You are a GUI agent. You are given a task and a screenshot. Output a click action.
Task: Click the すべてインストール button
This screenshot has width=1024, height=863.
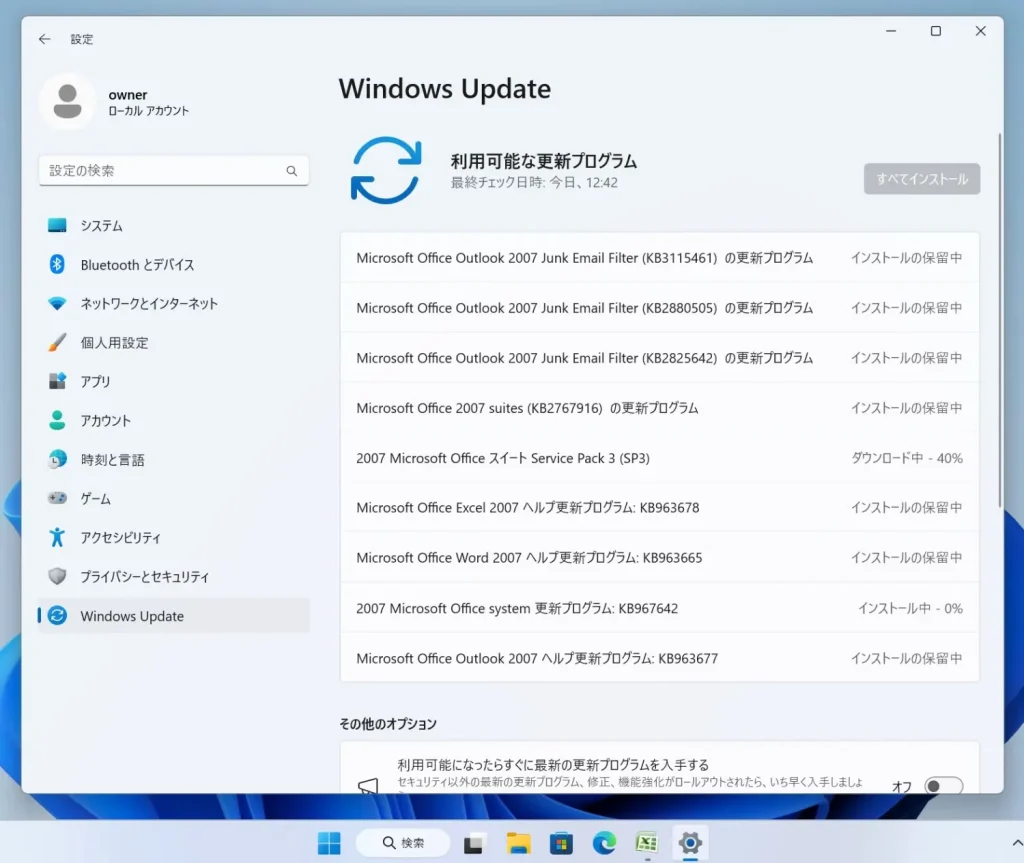pyautogui.click(x=920, y=178)
